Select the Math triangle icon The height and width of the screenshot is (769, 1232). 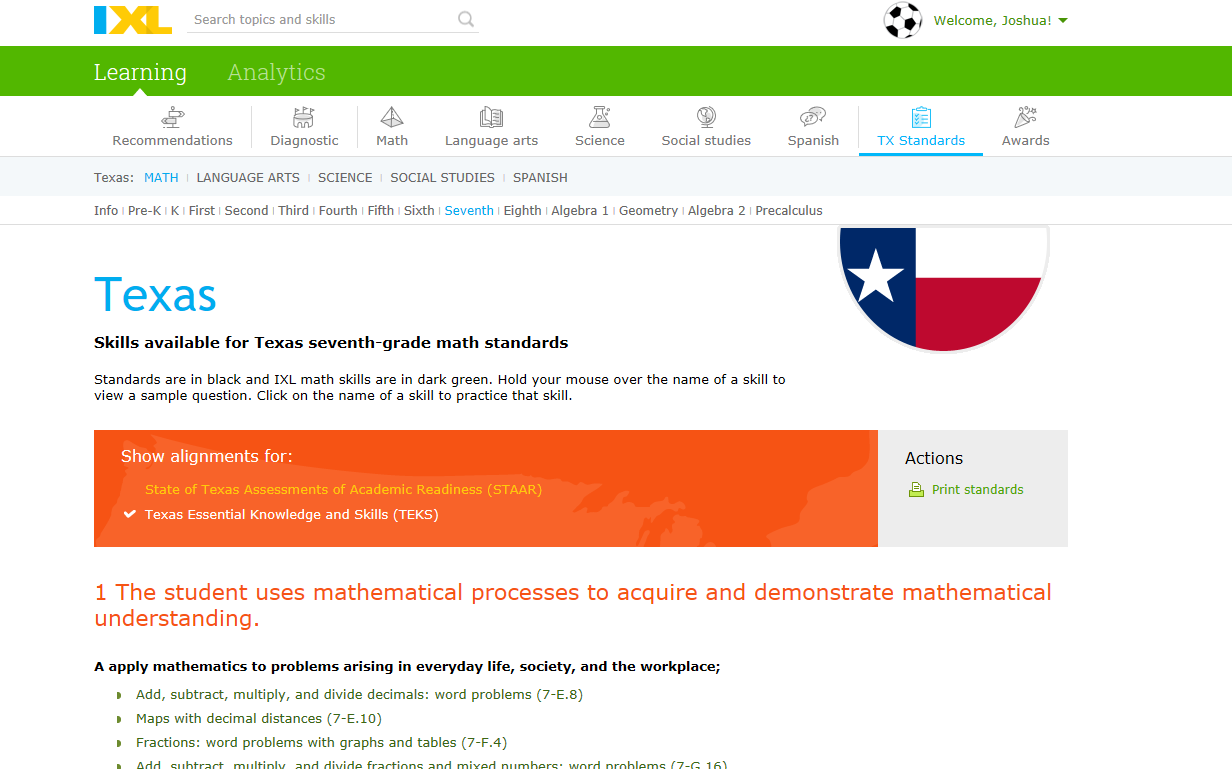[x=391, y=116]
